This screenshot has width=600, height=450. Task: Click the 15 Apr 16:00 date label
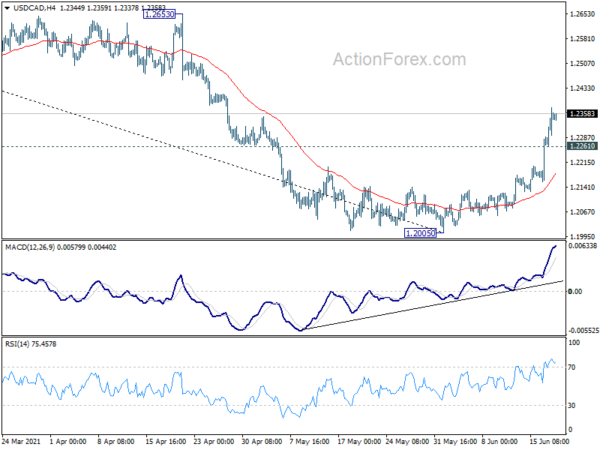point(166,442)
